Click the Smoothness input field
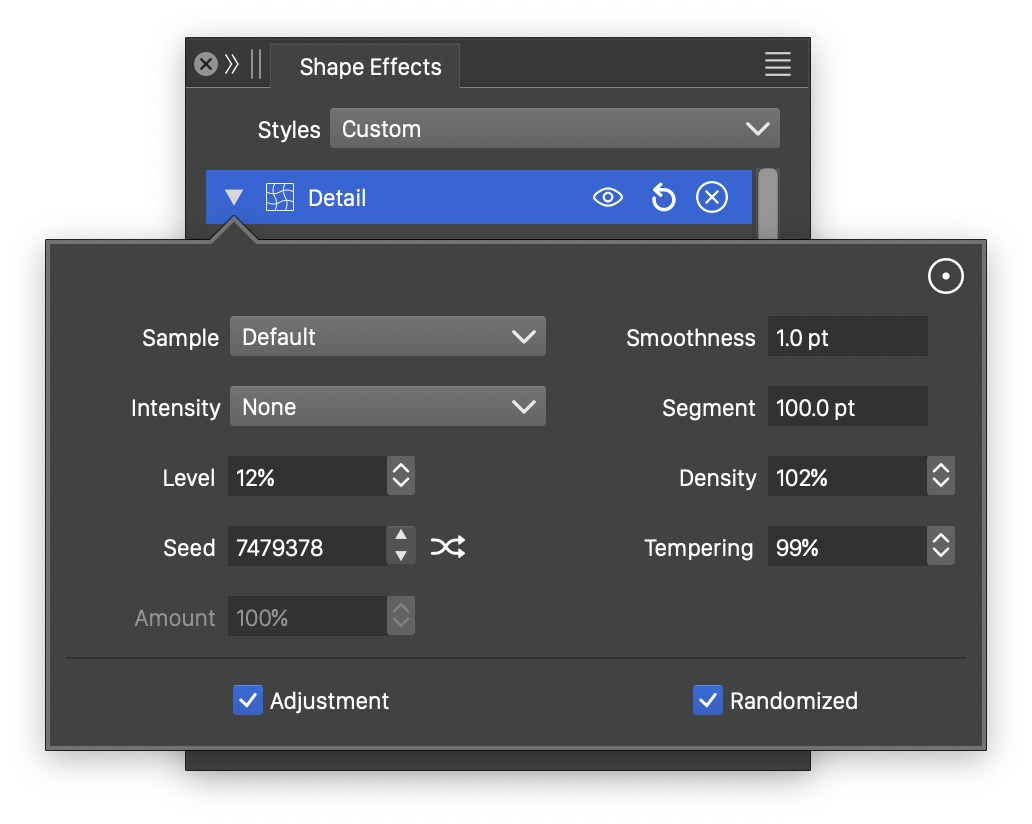This screenshot has width=1032, height=824. click(x=847, y=337)
